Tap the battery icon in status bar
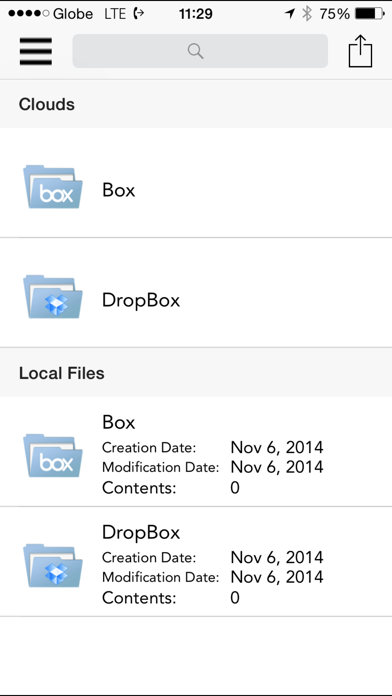Viewport: 392px width, 696px height. coord(370,14)
